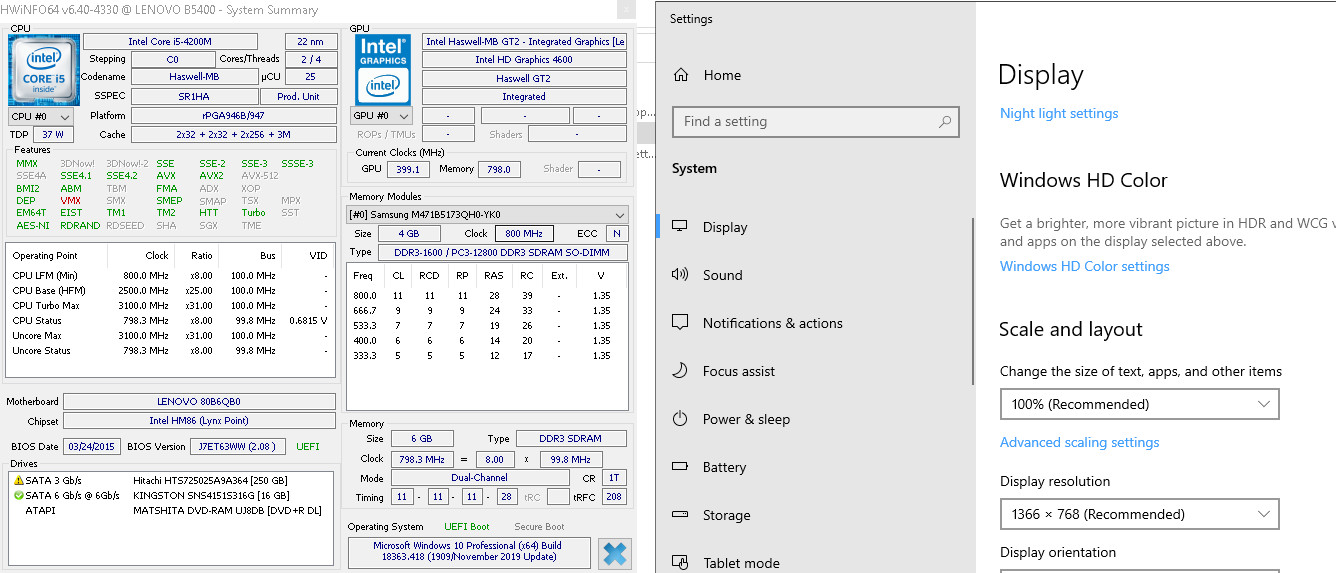This screenshot has height=573, width=1336.
Task: Open Advanced scaling settings link
Action: click(1080, 442)
